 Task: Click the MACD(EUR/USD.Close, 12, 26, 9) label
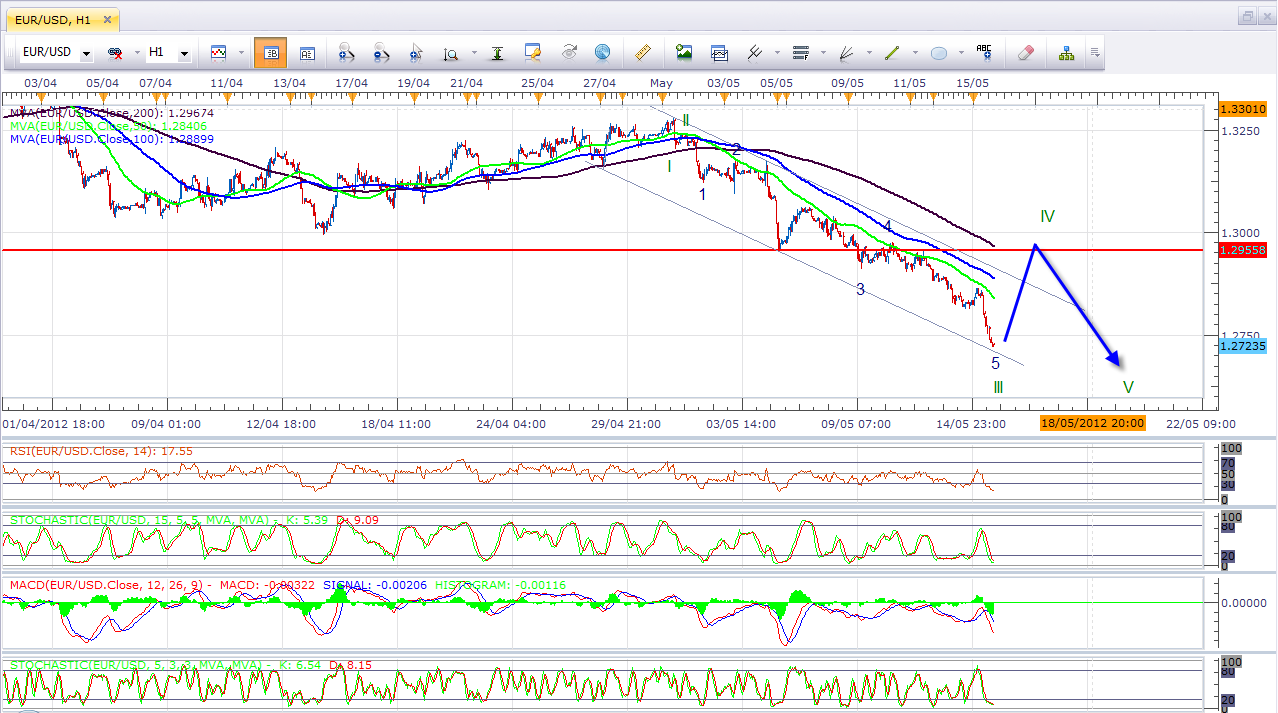pos(107,584)
